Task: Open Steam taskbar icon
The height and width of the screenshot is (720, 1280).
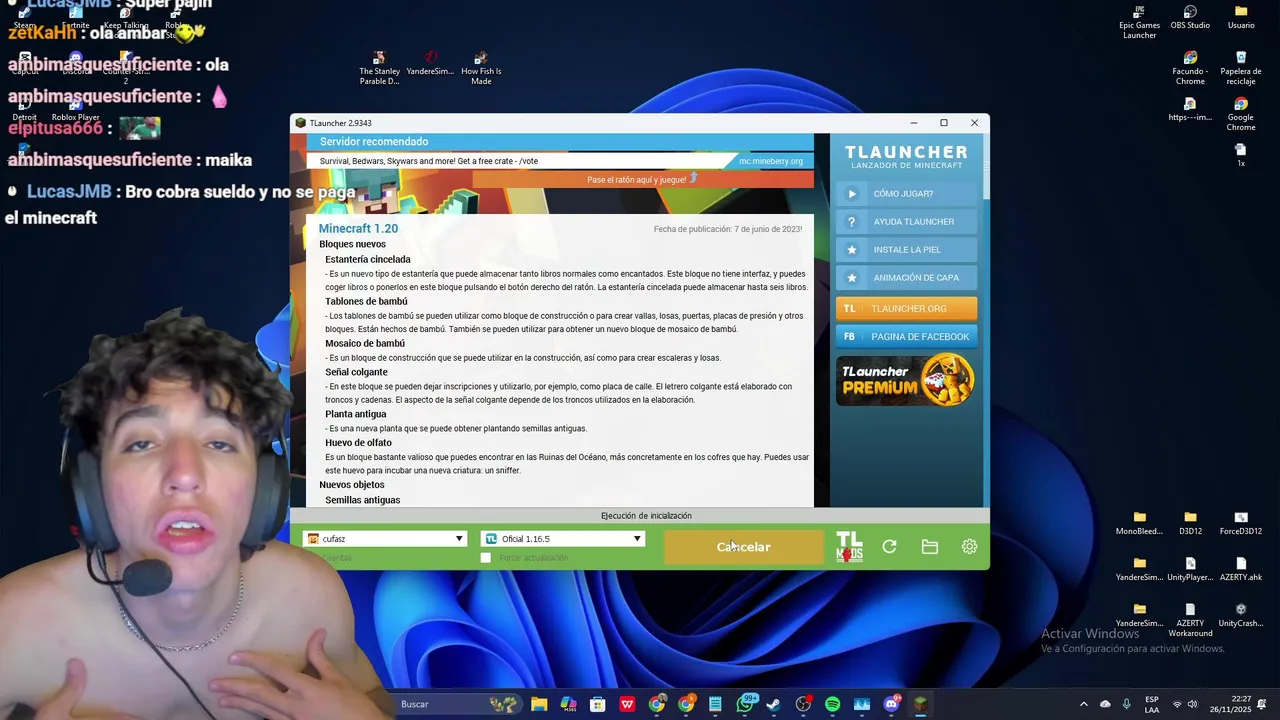Action: [x=773, y=704]
